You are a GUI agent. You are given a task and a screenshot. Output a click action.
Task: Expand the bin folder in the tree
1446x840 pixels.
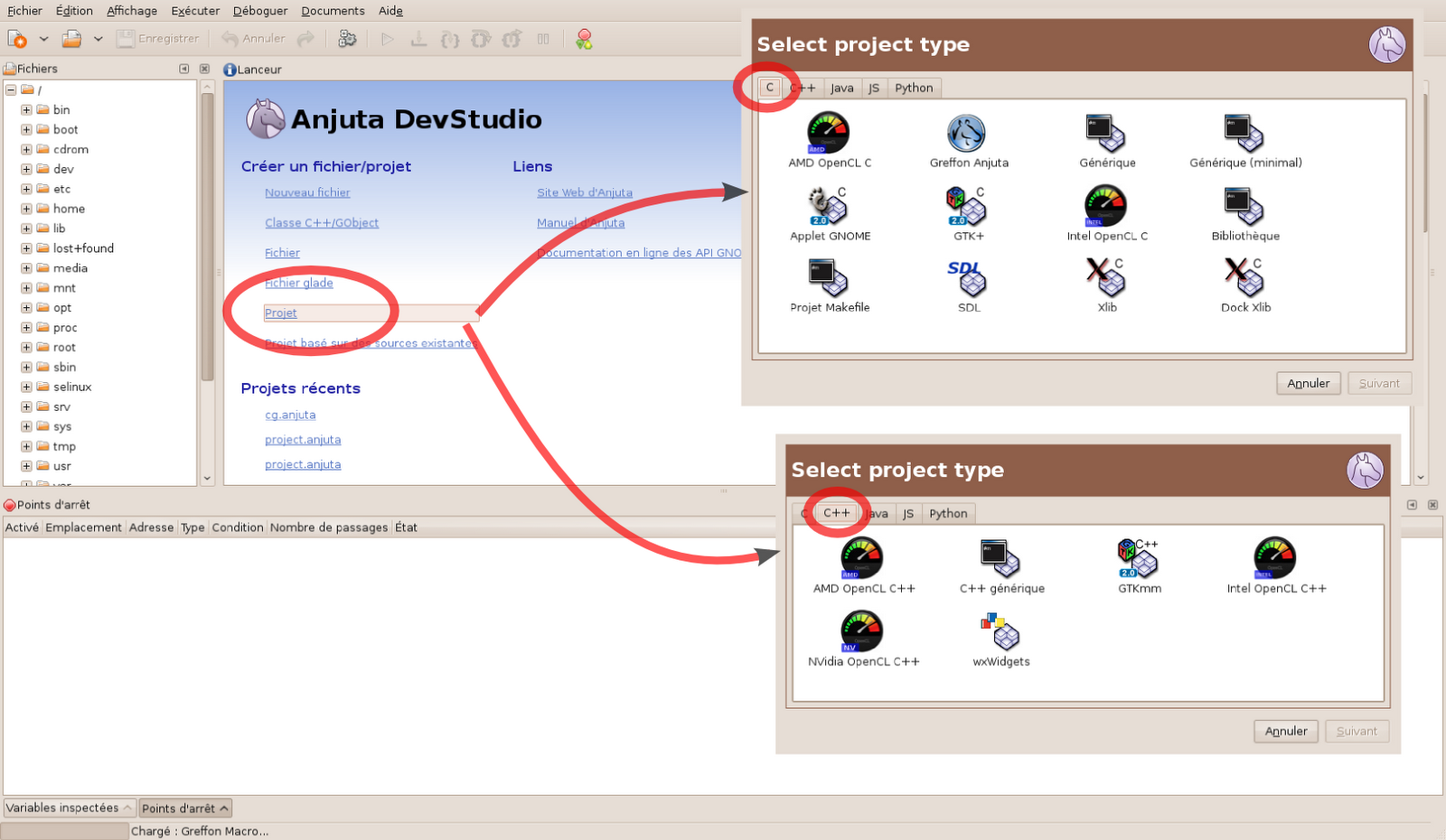point(26,110)
